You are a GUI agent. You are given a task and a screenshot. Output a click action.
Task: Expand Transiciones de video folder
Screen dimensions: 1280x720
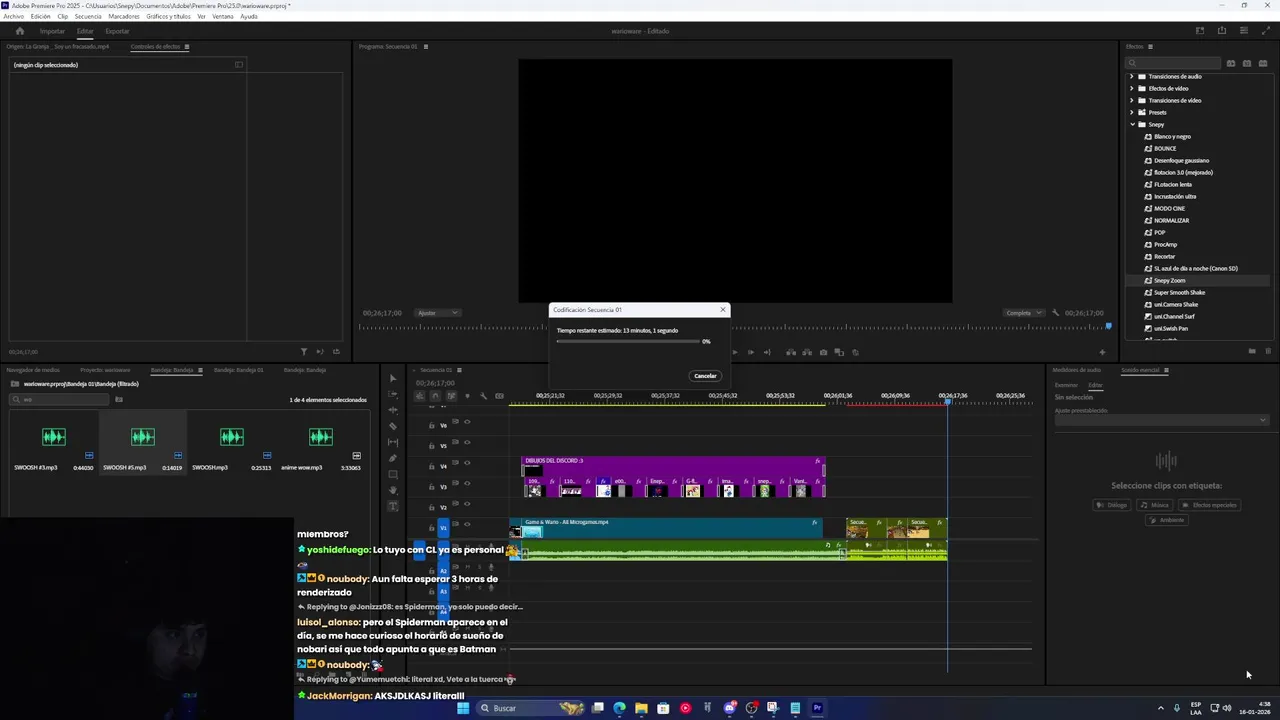point(1132,100)
